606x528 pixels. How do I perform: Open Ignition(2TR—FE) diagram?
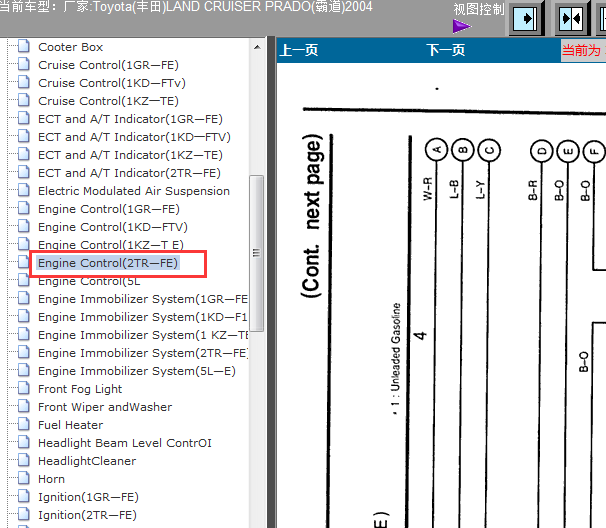tap(87, 515)
